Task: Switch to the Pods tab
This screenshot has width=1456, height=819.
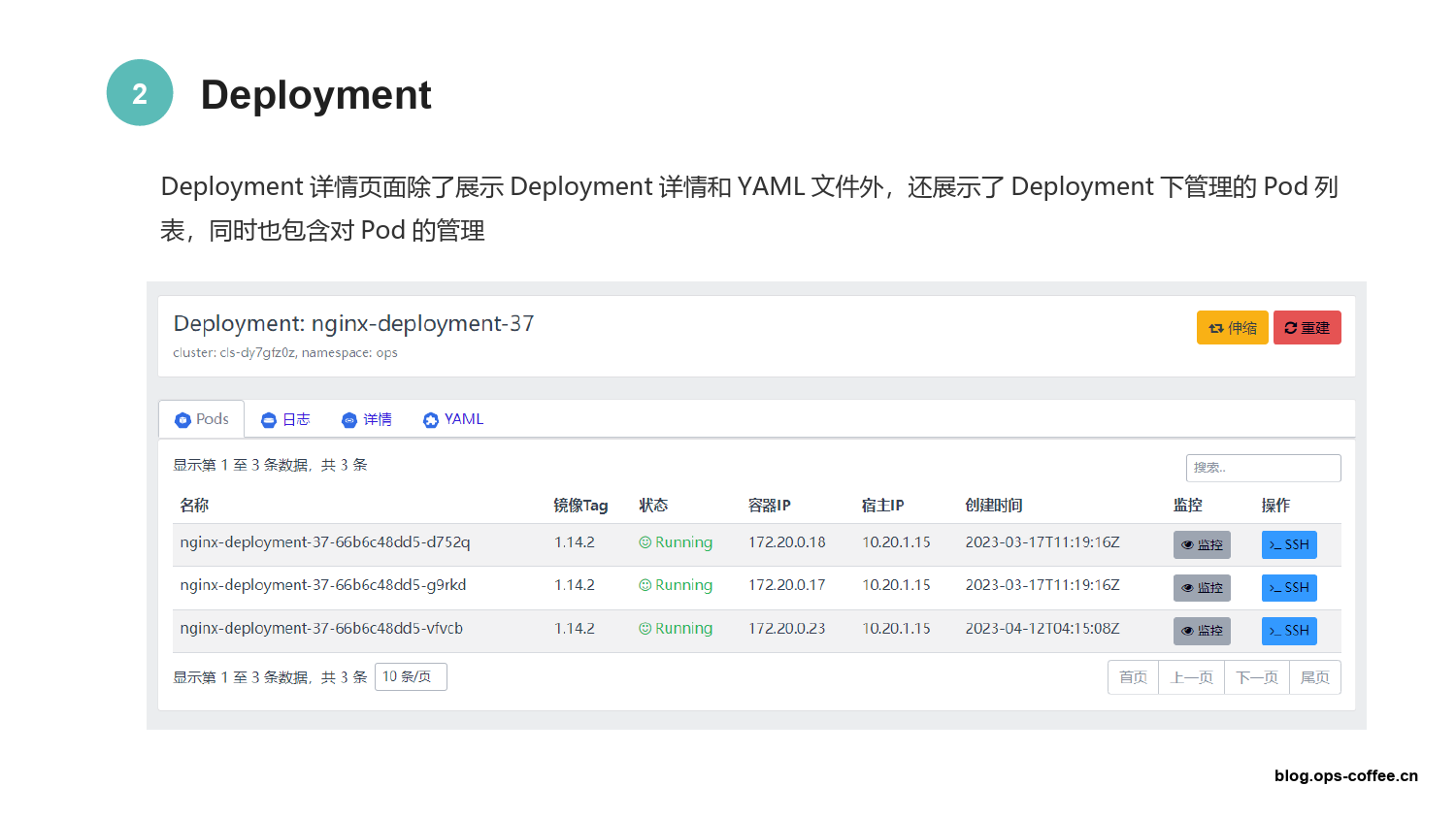Action: pos(202,419)
